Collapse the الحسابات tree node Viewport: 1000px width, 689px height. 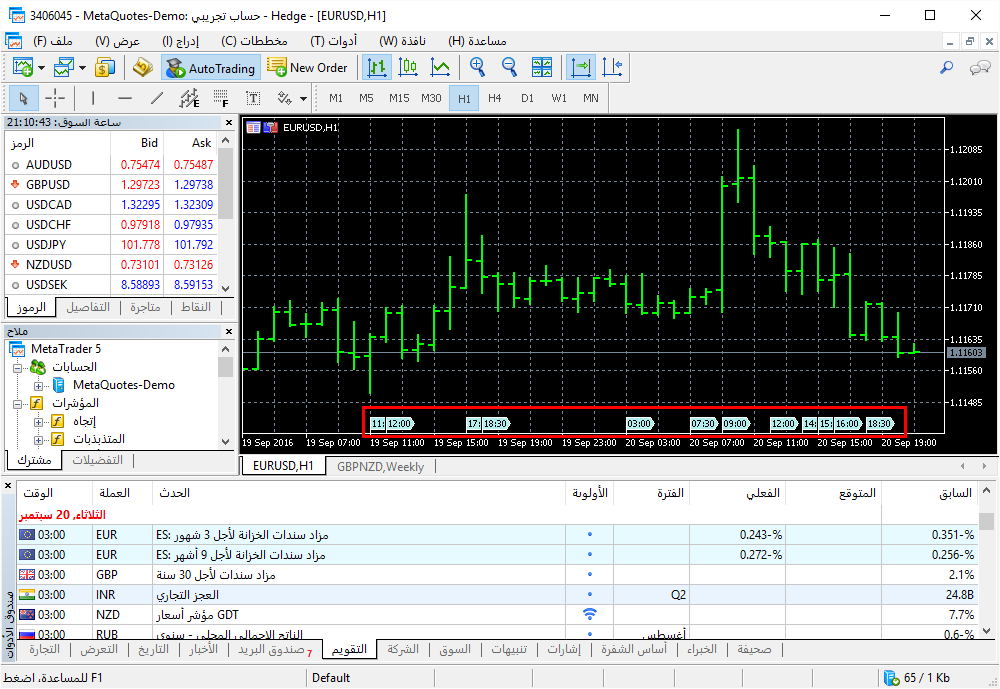17,368
